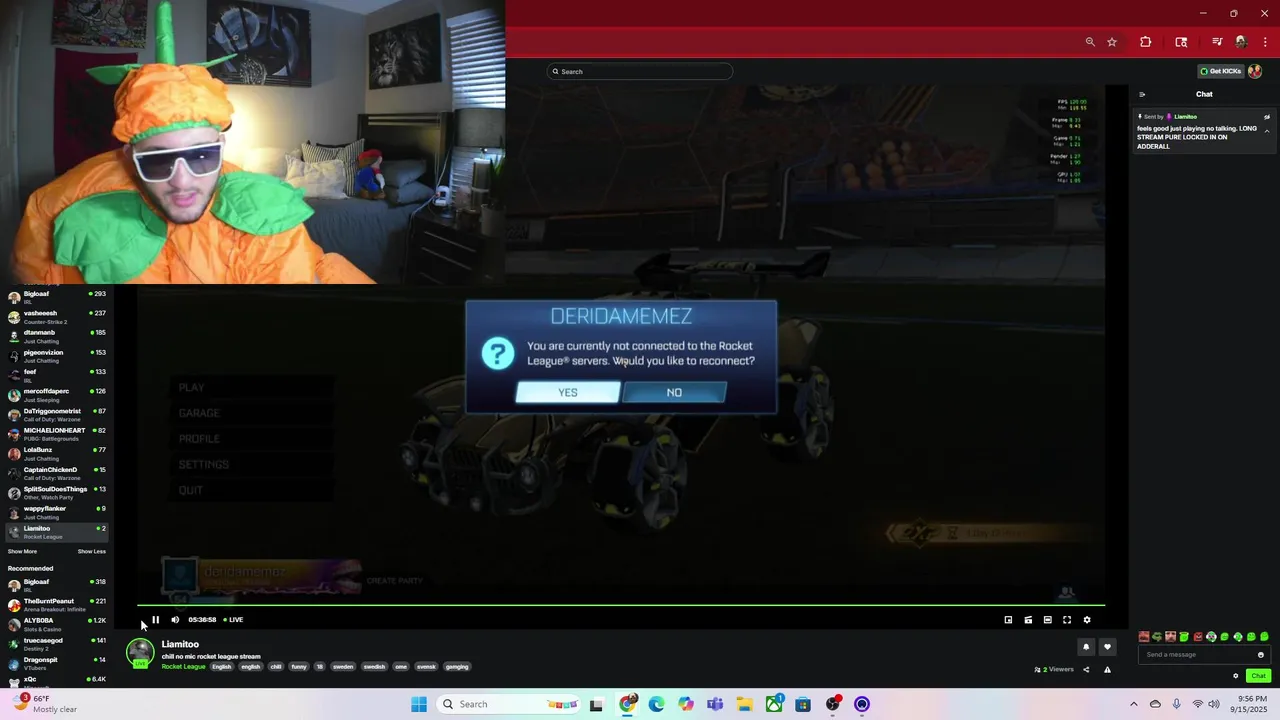Share the stream via share icon

(x=1086, y=669)
